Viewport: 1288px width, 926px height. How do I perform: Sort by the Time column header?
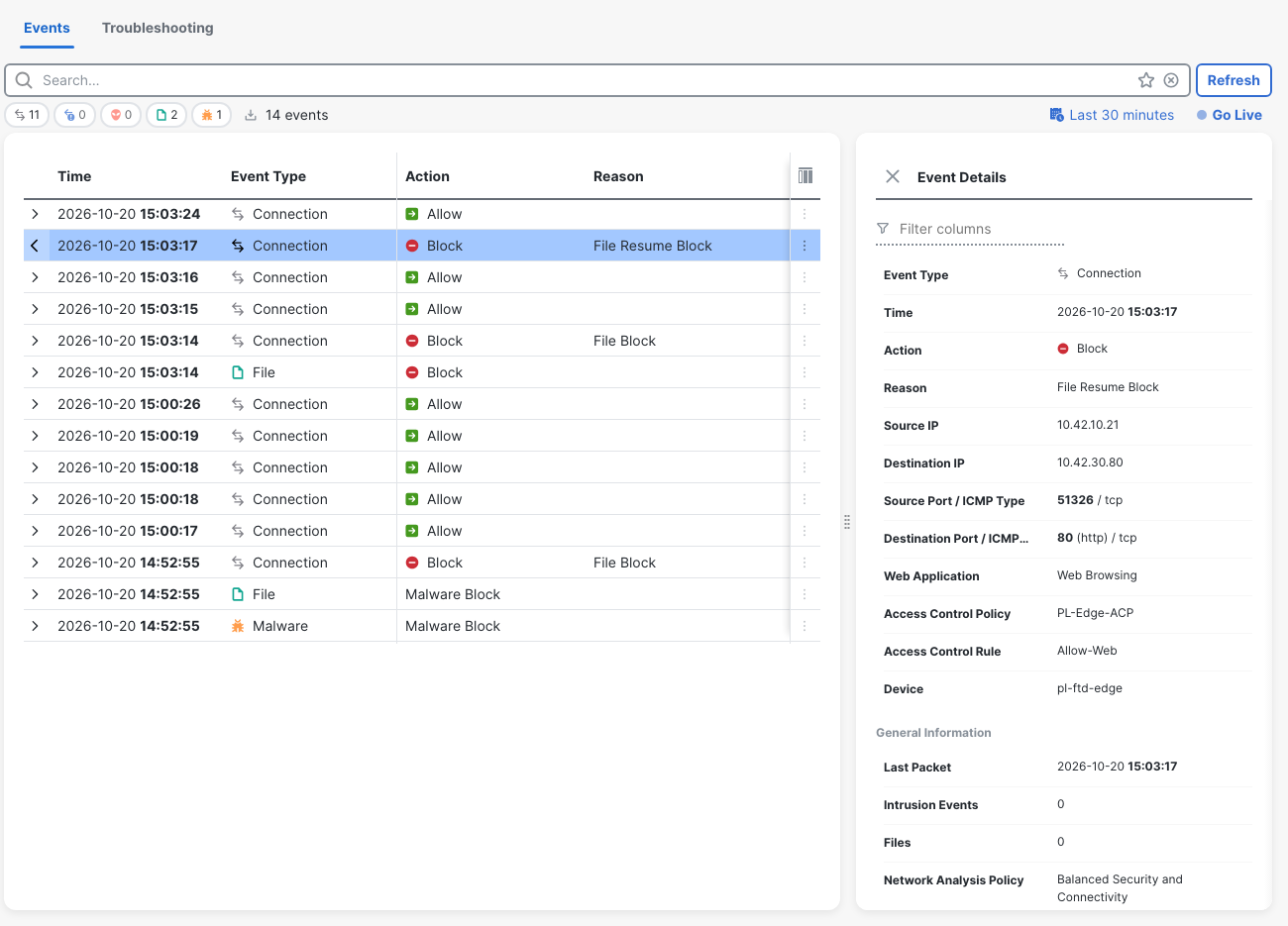[74, 176]
